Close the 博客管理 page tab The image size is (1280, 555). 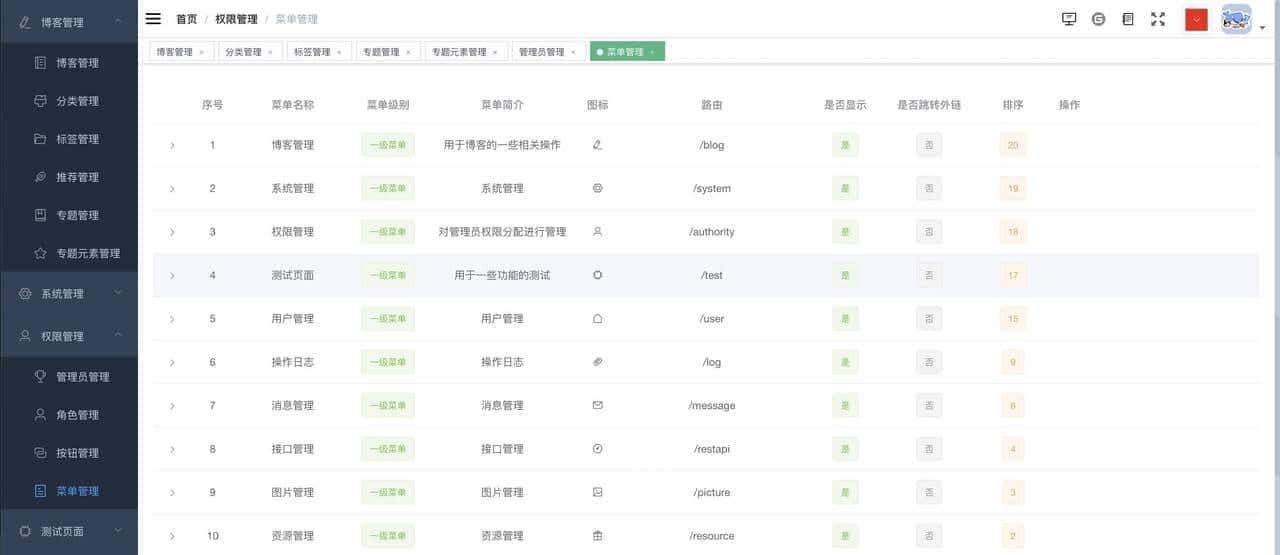tap(201, 52)
